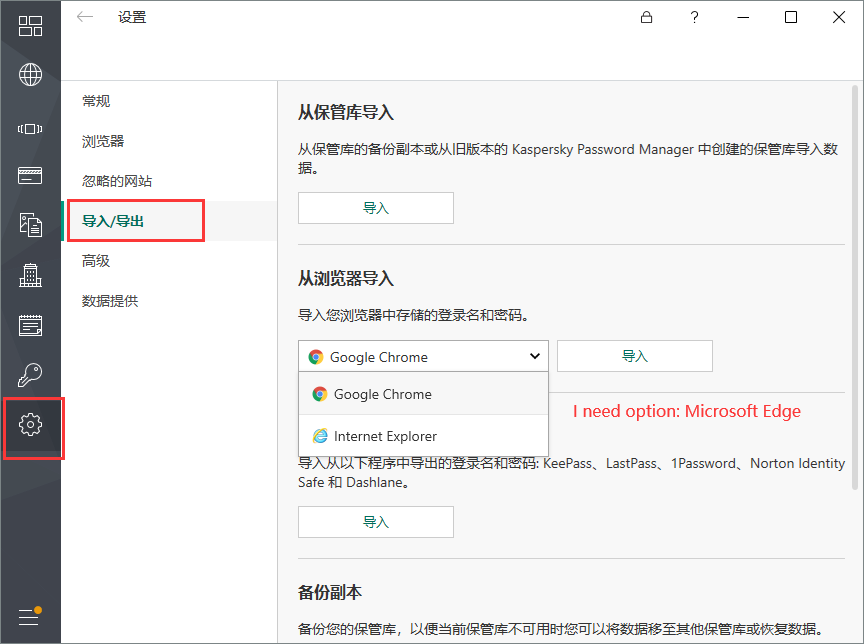Choose Internet Explorer from dropdown list

(x=423, y=436)
